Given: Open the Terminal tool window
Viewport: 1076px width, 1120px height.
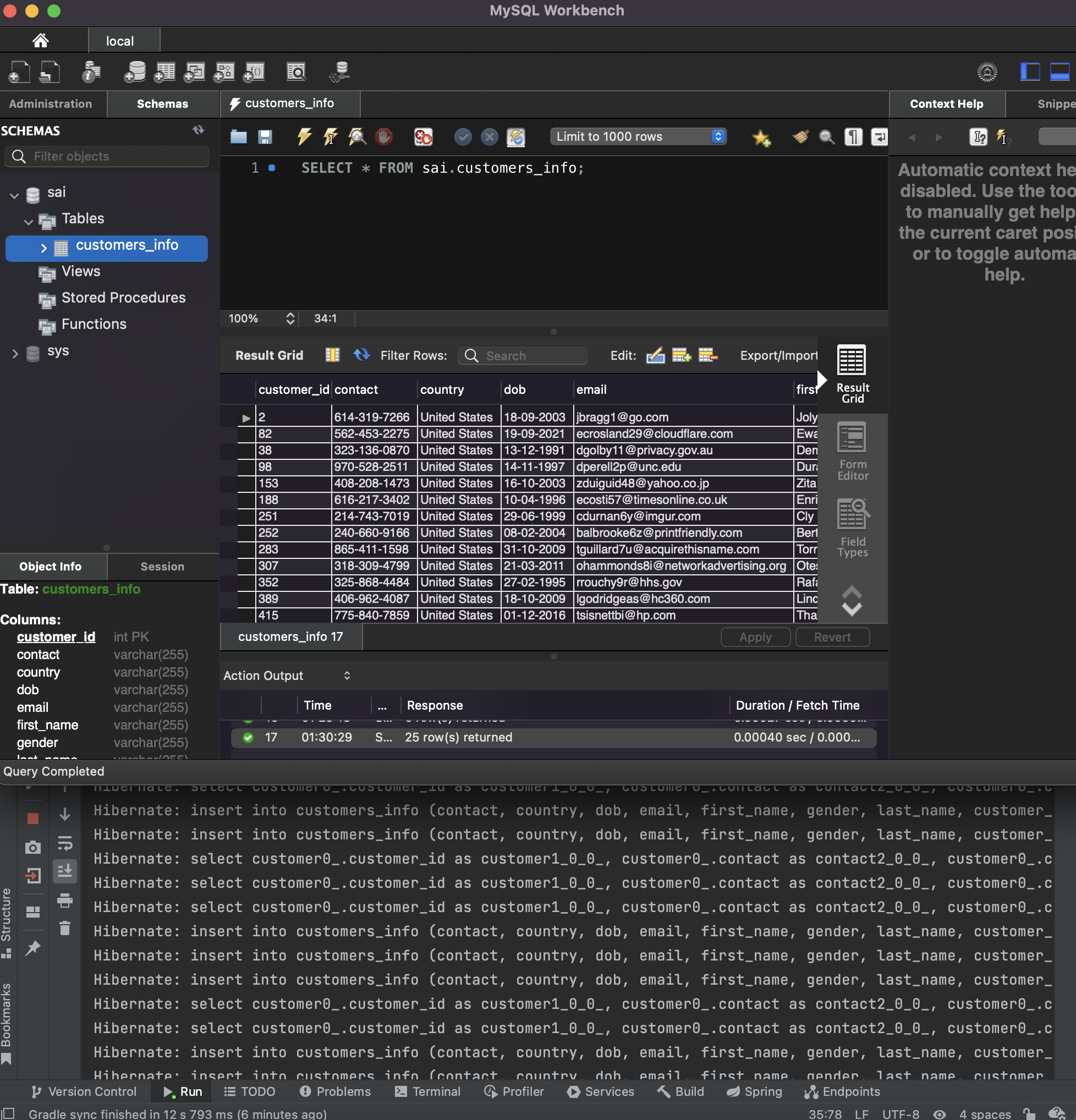Looking at the screenshot, I should [427, 1091].
